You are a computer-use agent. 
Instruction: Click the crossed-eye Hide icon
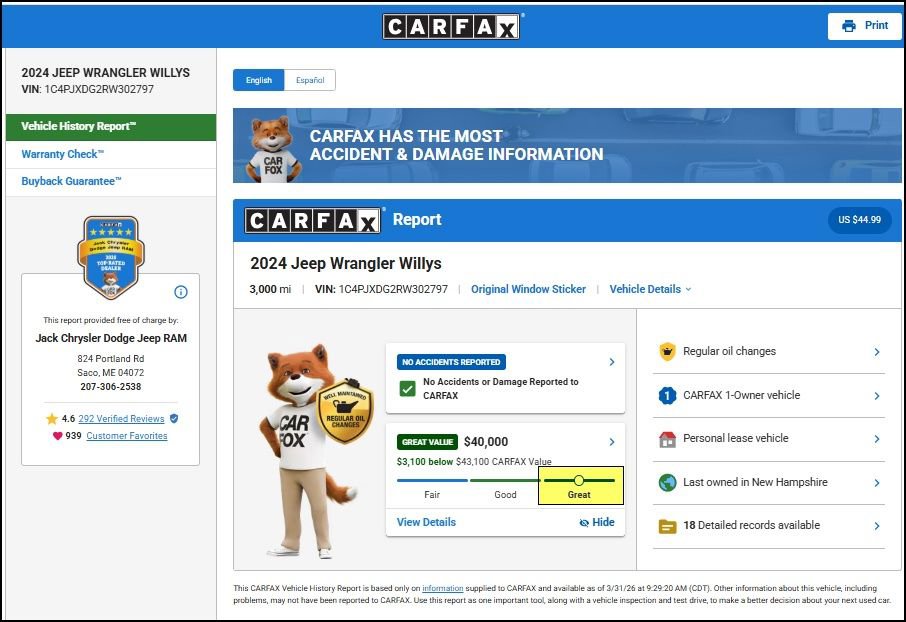coord(584,523)
